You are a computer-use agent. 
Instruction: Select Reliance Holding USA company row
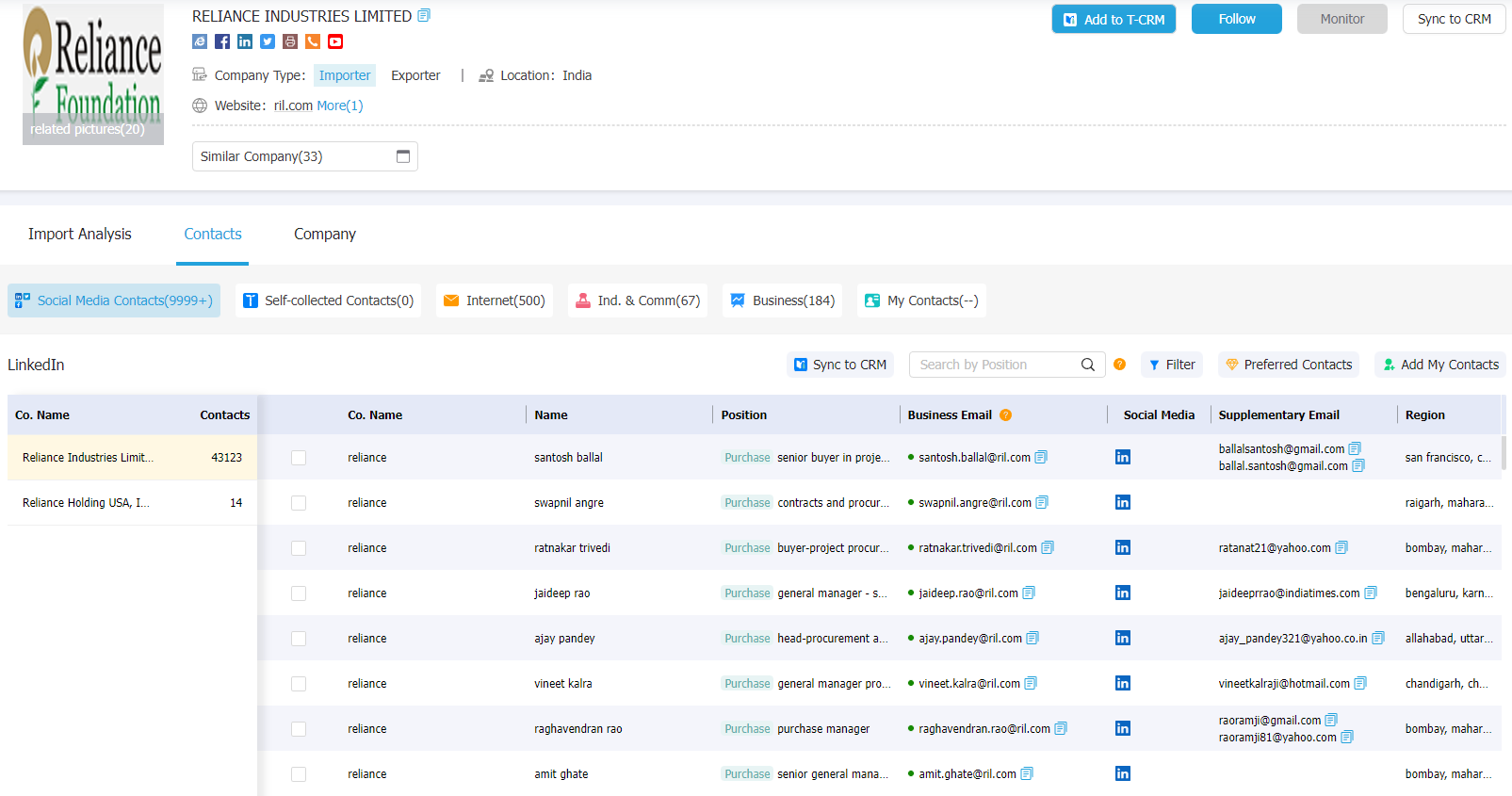132,503
